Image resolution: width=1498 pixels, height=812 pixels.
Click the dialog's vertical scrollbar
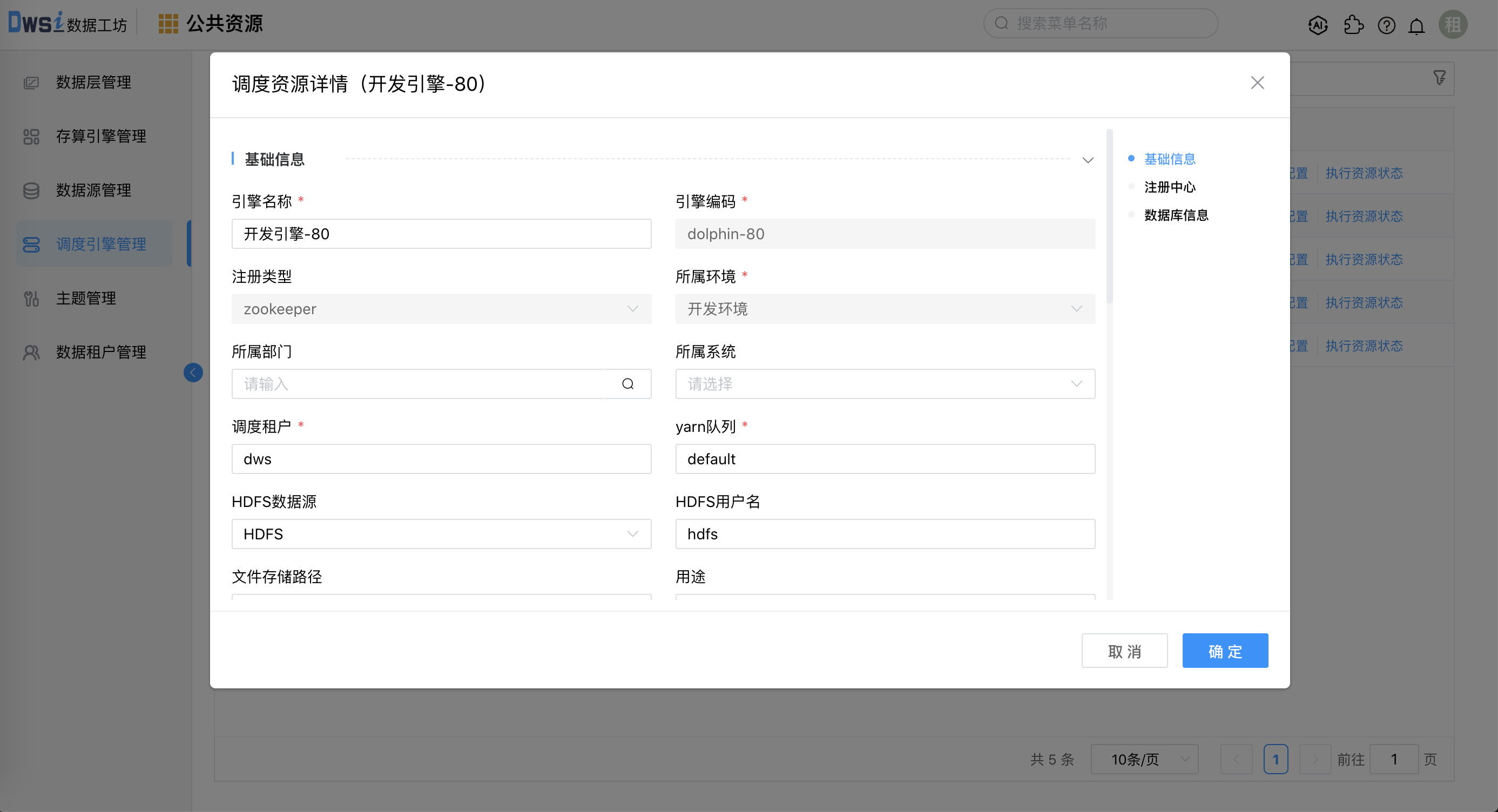tap(1110, 216)
